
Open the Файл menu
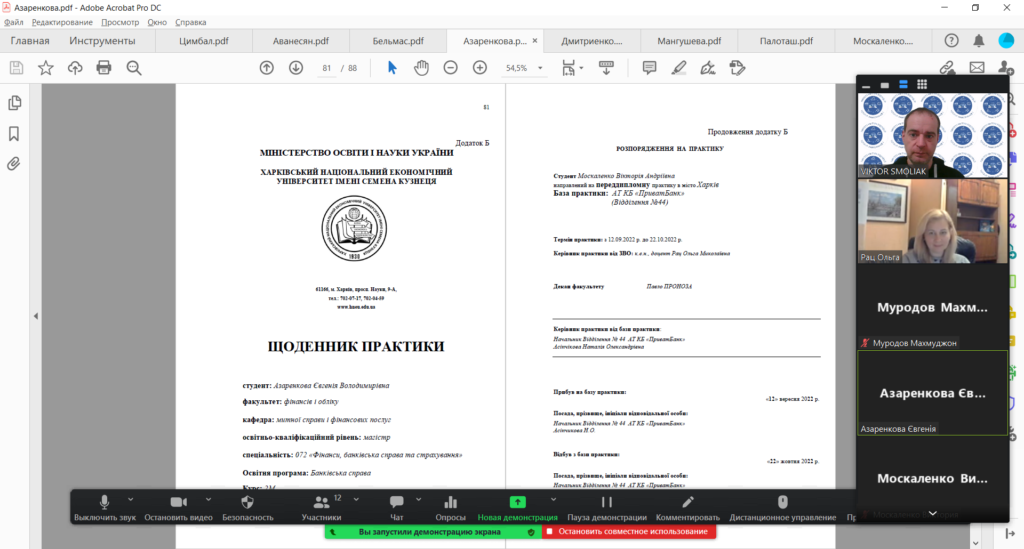(14, 22)
